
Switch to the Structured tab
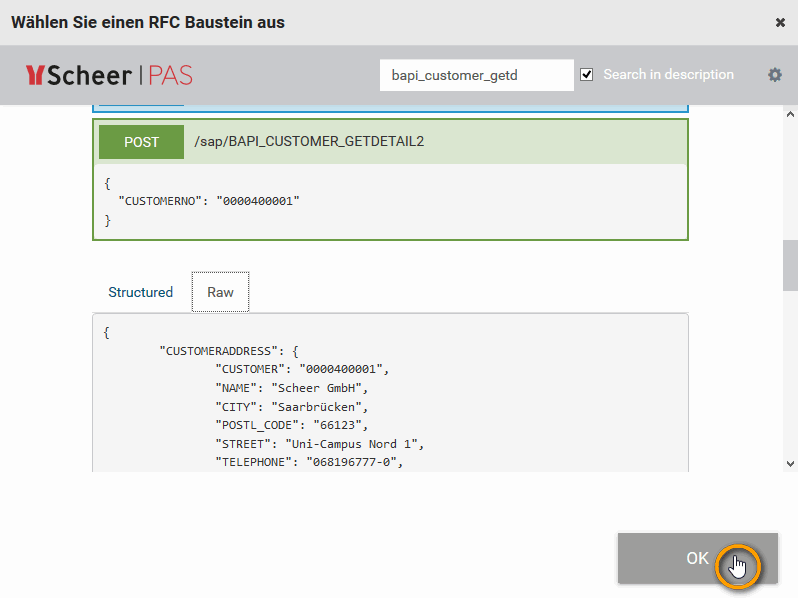click(140, 292)
